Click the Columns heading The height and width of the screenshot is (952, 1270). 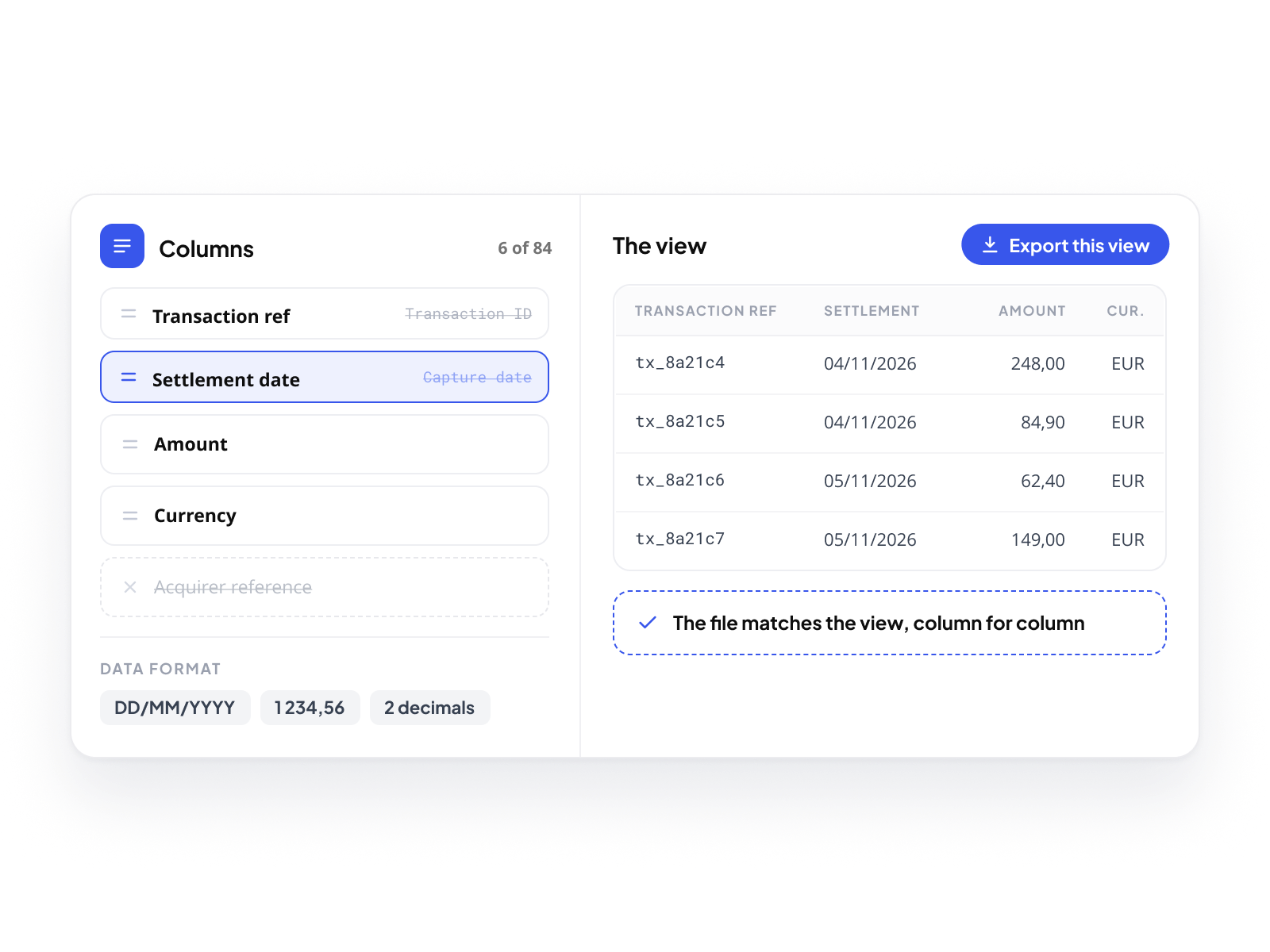coord(206,249)
